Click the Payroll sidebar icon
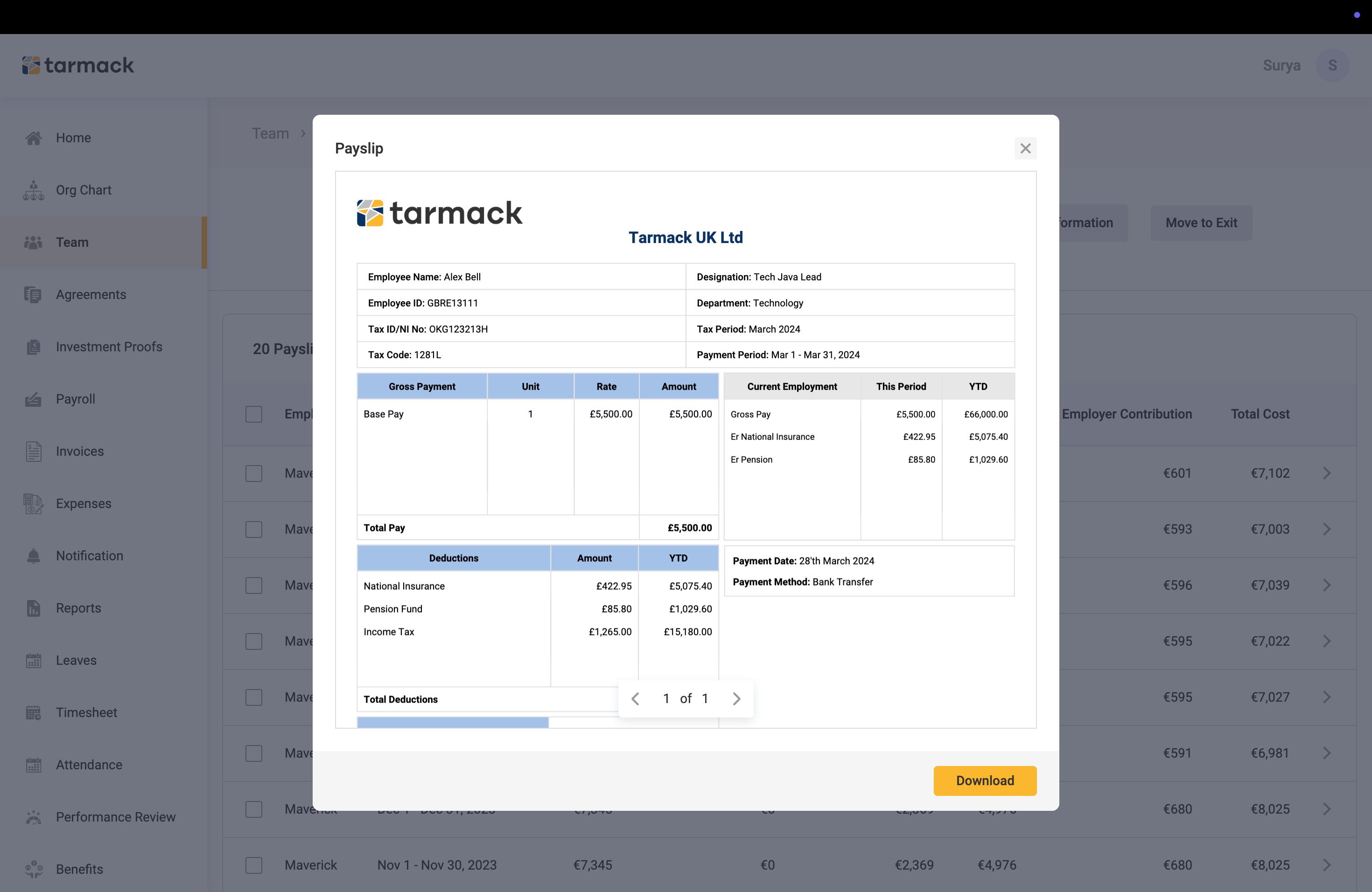This screenshot has width=1372, height=892. tap(34, 399)
